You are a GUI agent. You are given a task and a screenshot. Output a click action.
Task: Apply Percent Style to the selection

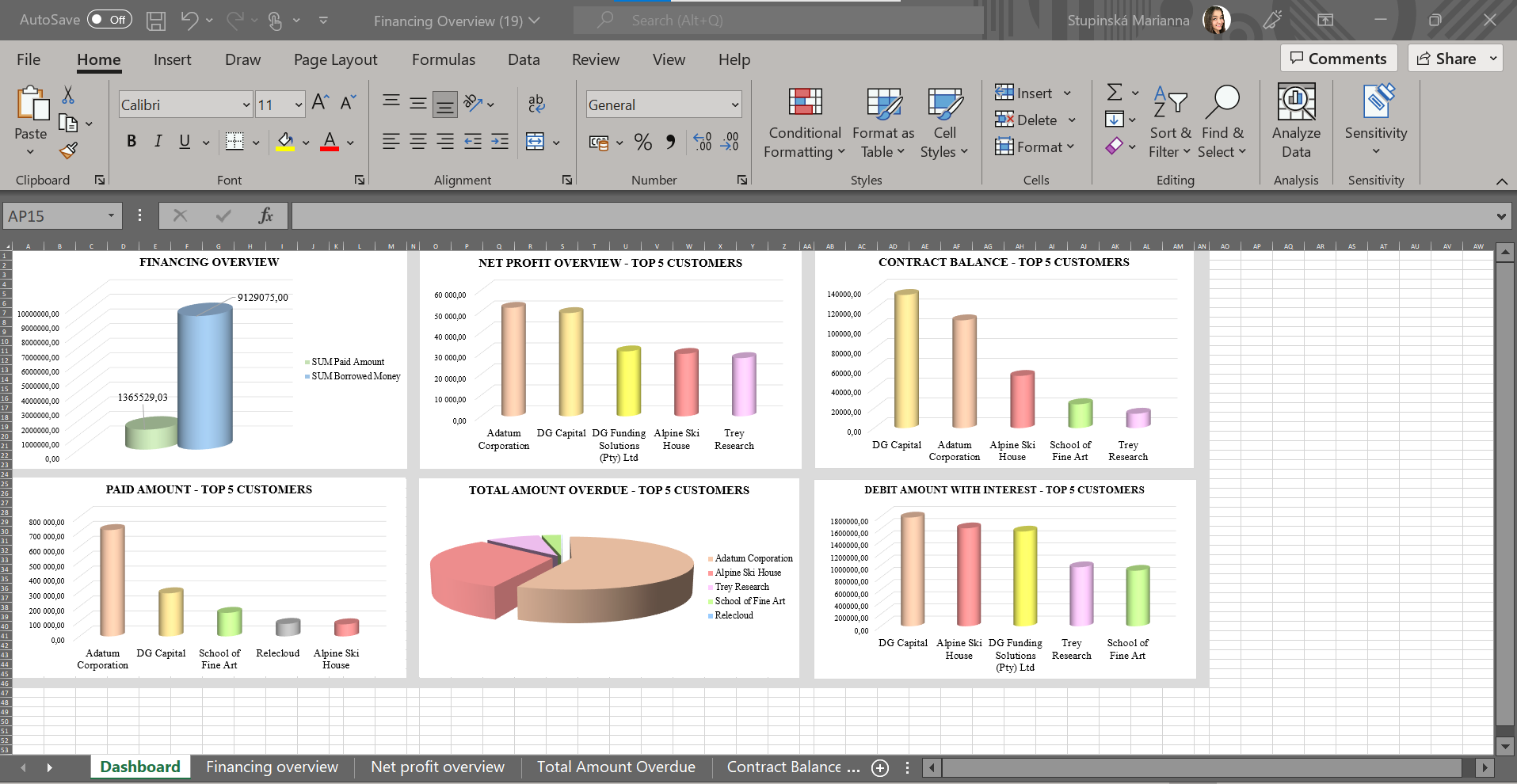(642, 142)
